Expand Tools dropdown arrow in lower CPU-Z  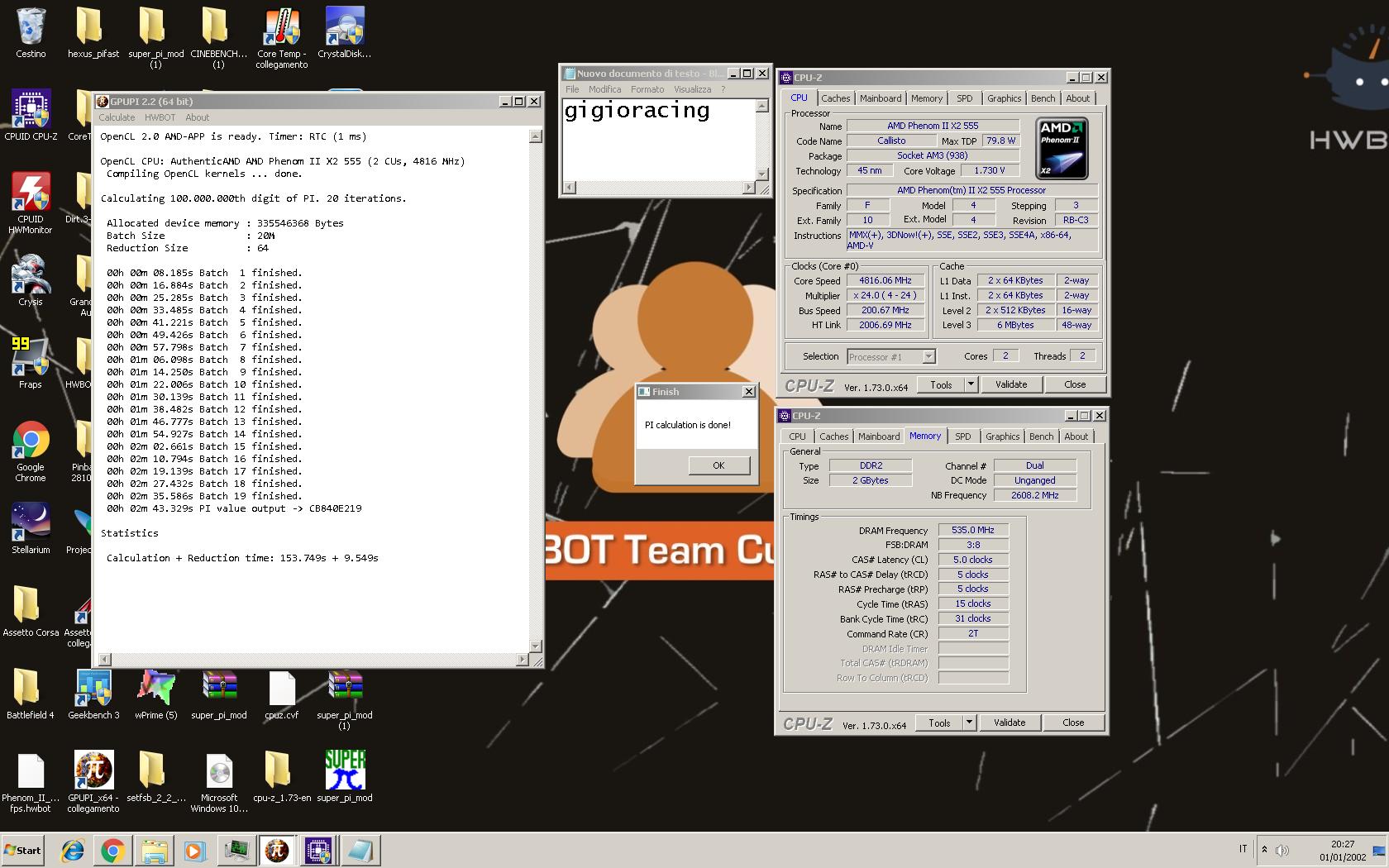click(969, 723)
